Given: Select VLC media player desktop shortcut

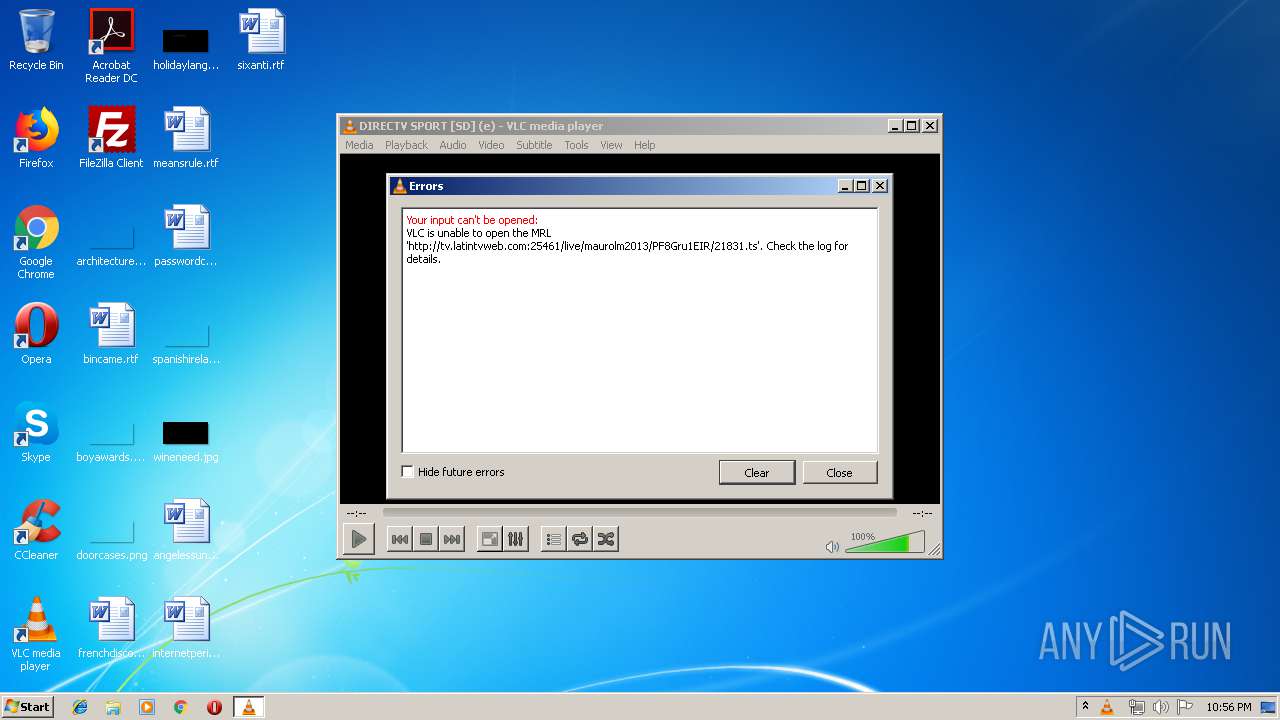Looking at the screenshot, I should (x=36, y=635).
